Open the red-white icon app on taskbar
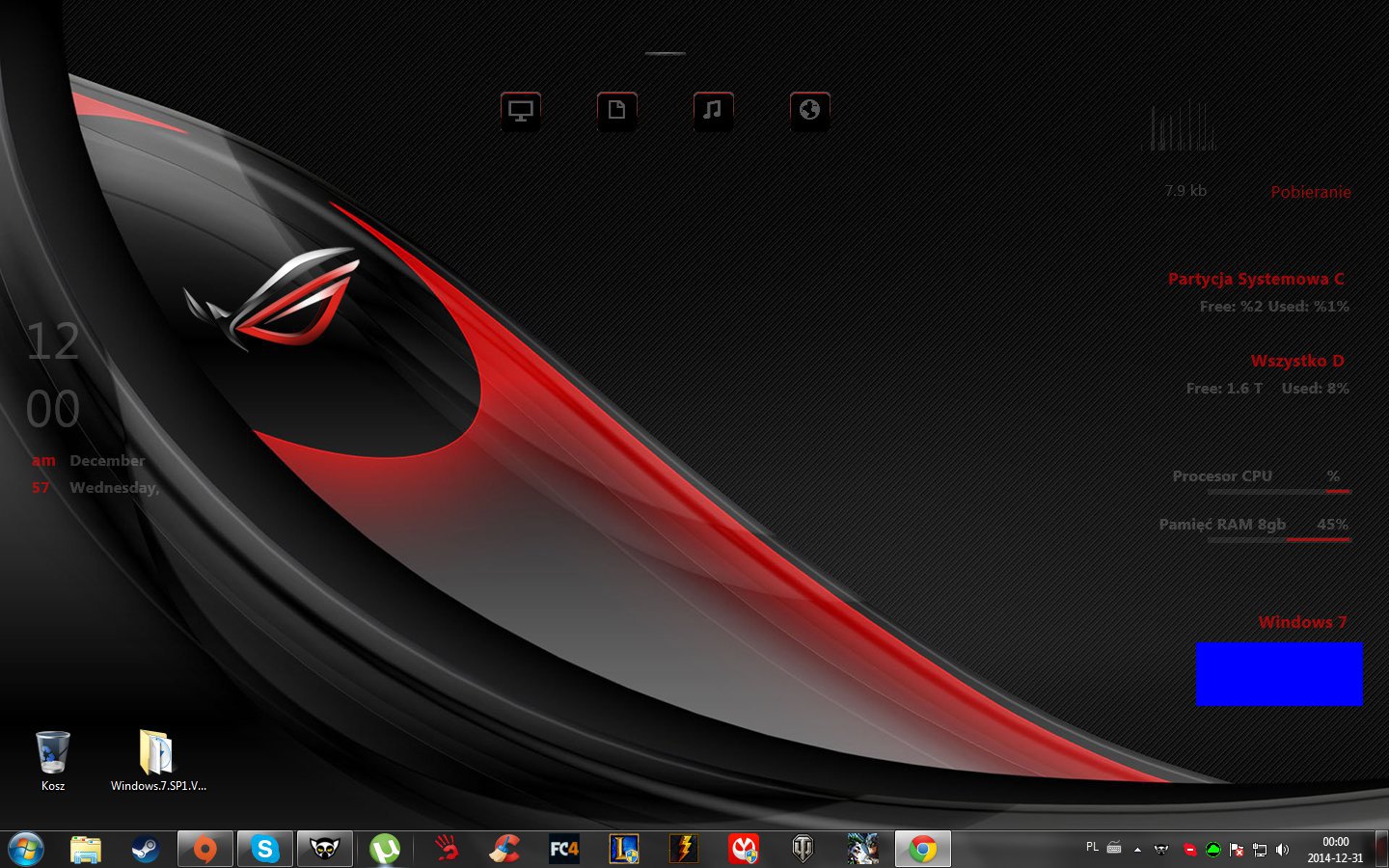This screenshot has width=1389, height=868. [x=744, y=850]
